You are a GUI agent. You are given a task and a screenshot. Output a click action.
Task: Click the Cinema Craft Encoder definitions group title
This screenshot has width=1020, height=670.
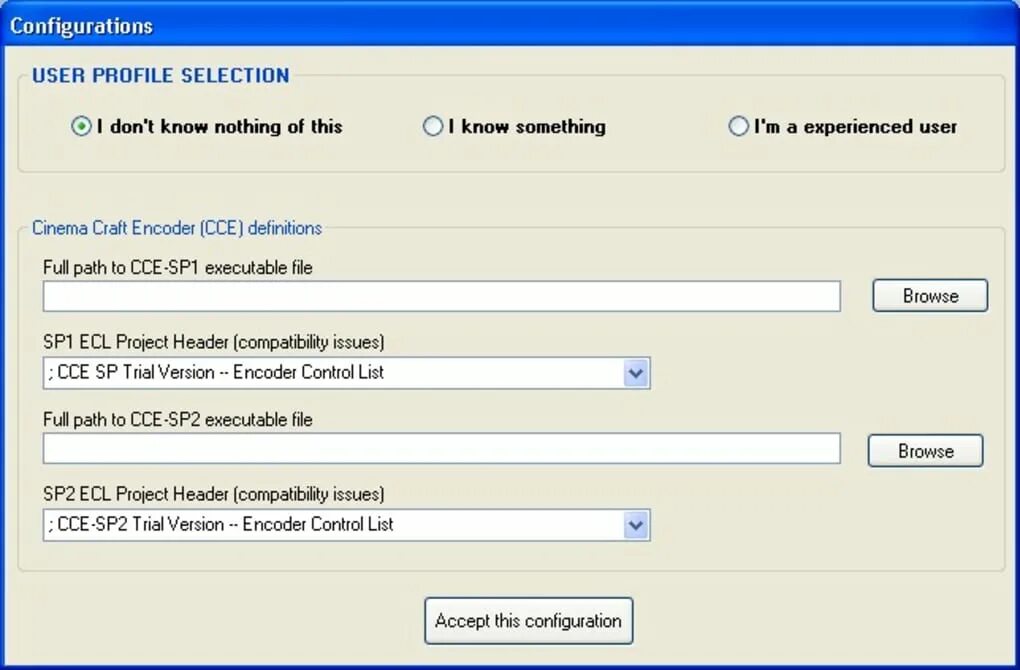click(x=177, y=228)
